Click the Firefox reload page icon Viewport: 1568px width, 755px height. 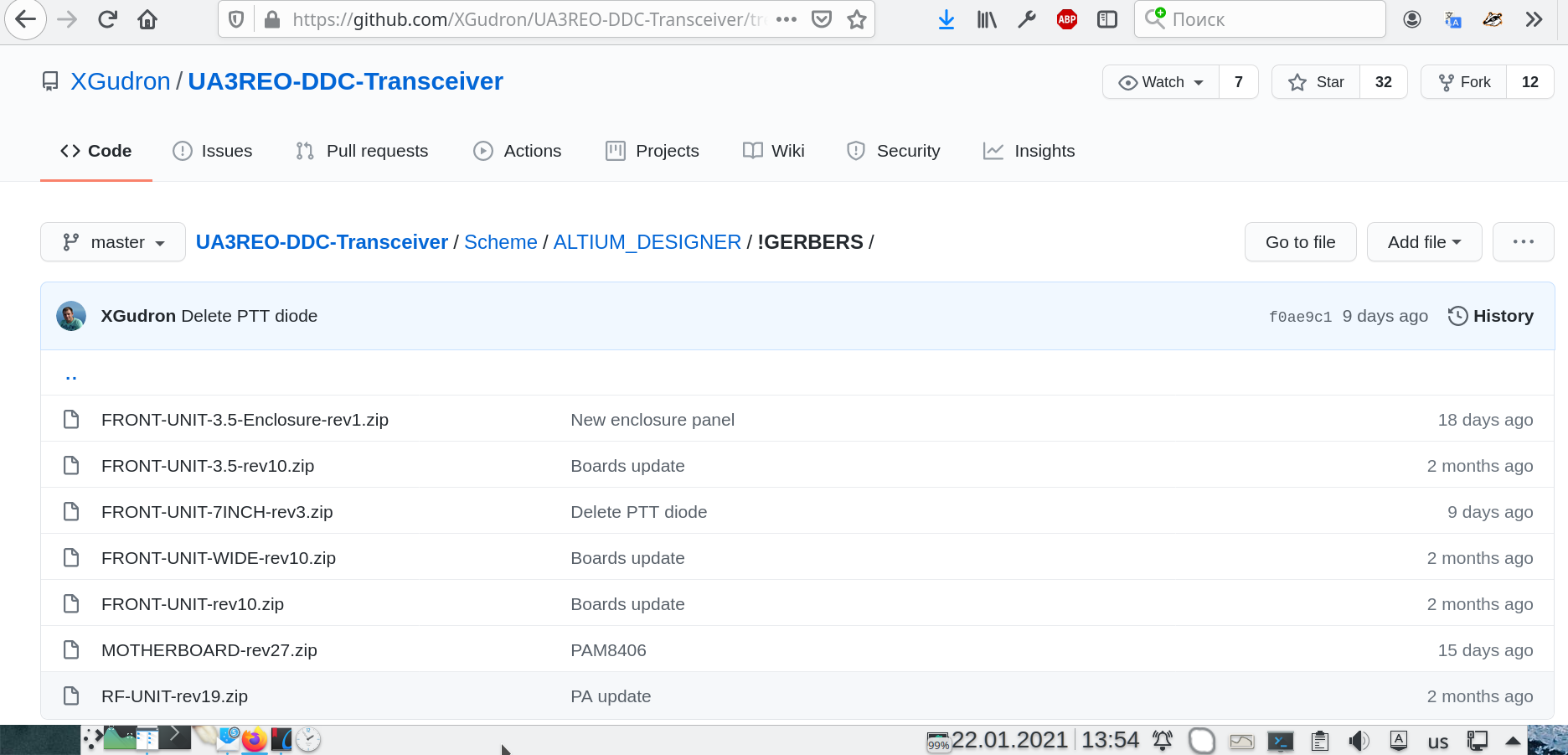pos(107,19)
